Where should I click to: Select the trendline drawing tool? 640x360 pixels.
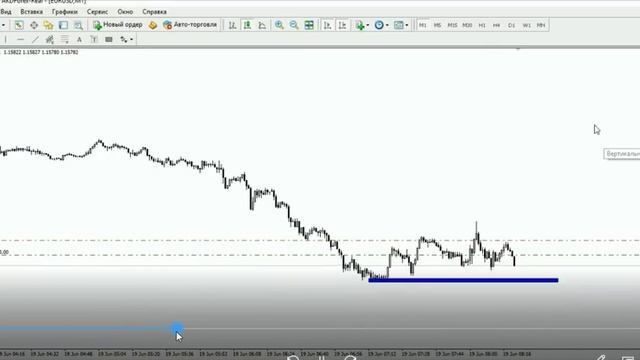(35, 40)
